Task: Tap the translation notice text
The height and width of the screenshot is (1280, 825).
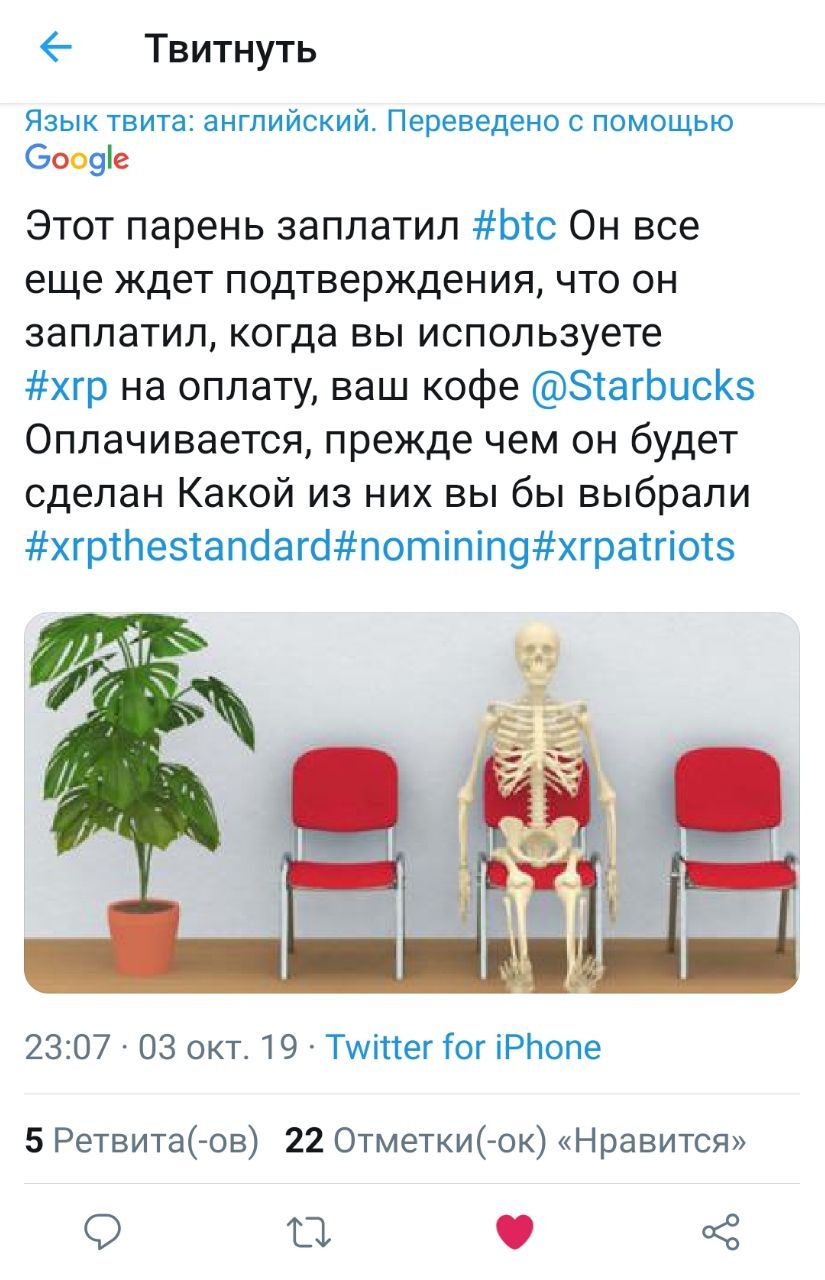Action: (x=379, y=122)
